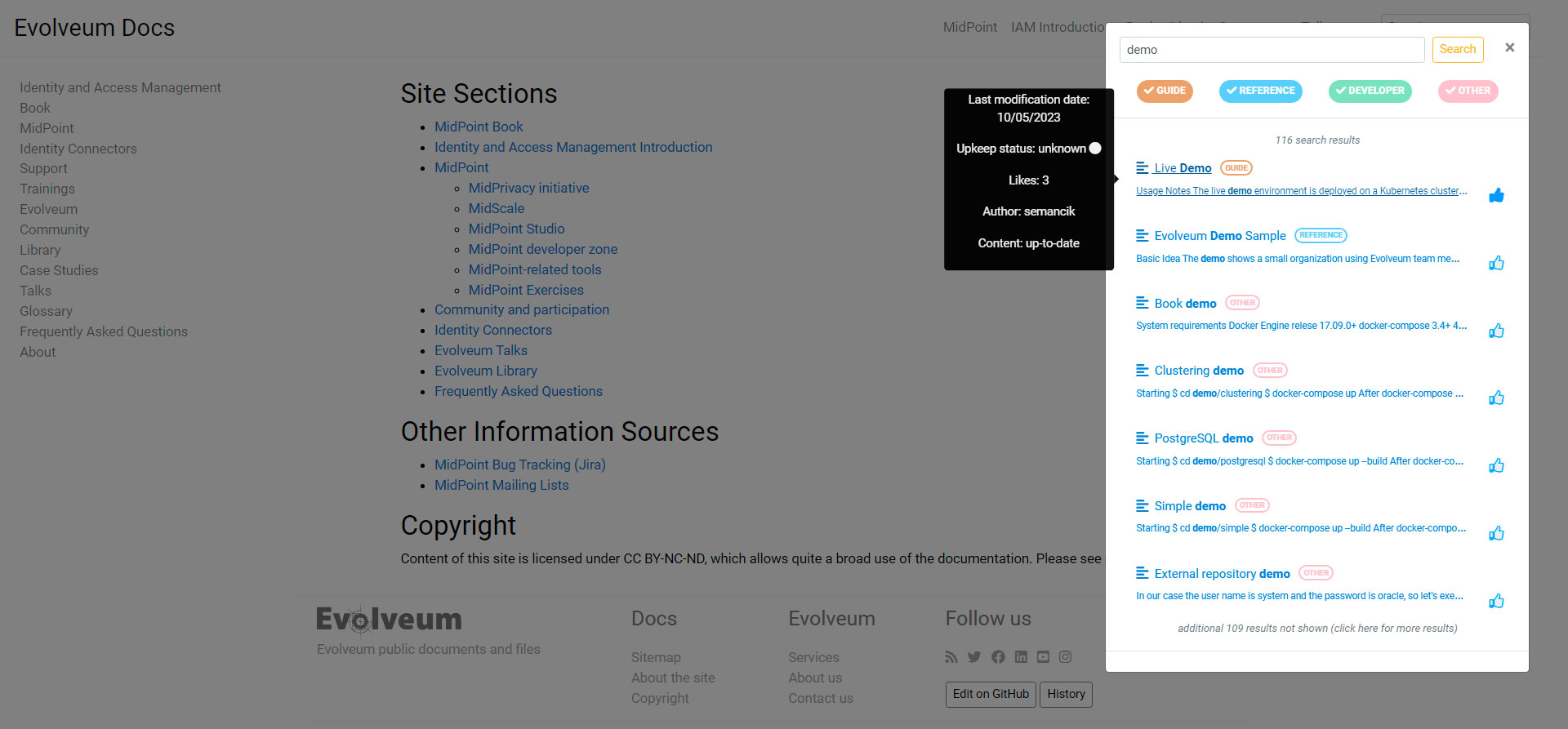
Task: Click document icon beside External repository demo
Action: coord(1142,573)
